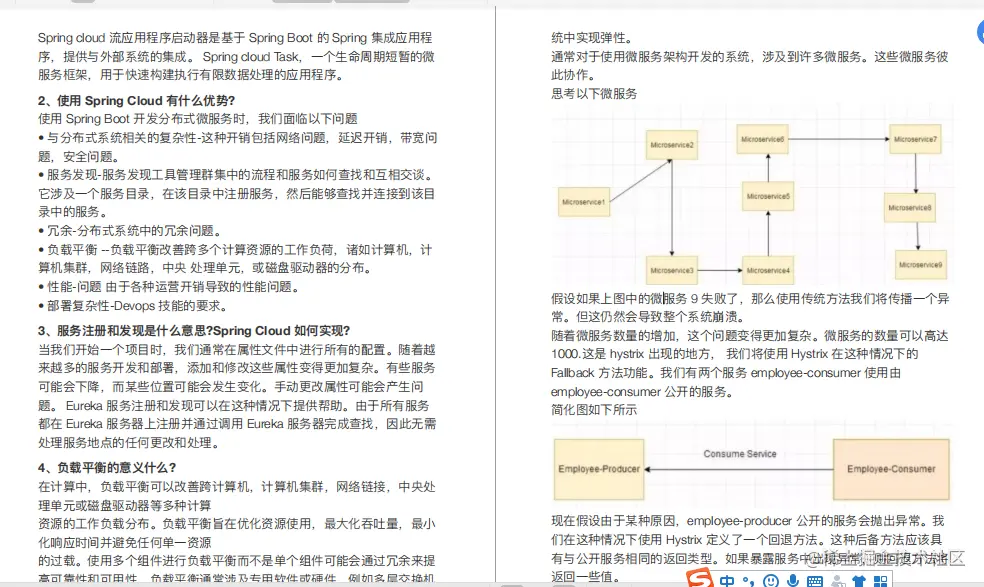984x587 pixels.
Task: Click the 'Consume Service' arrow label
Action: click(739, 454)
